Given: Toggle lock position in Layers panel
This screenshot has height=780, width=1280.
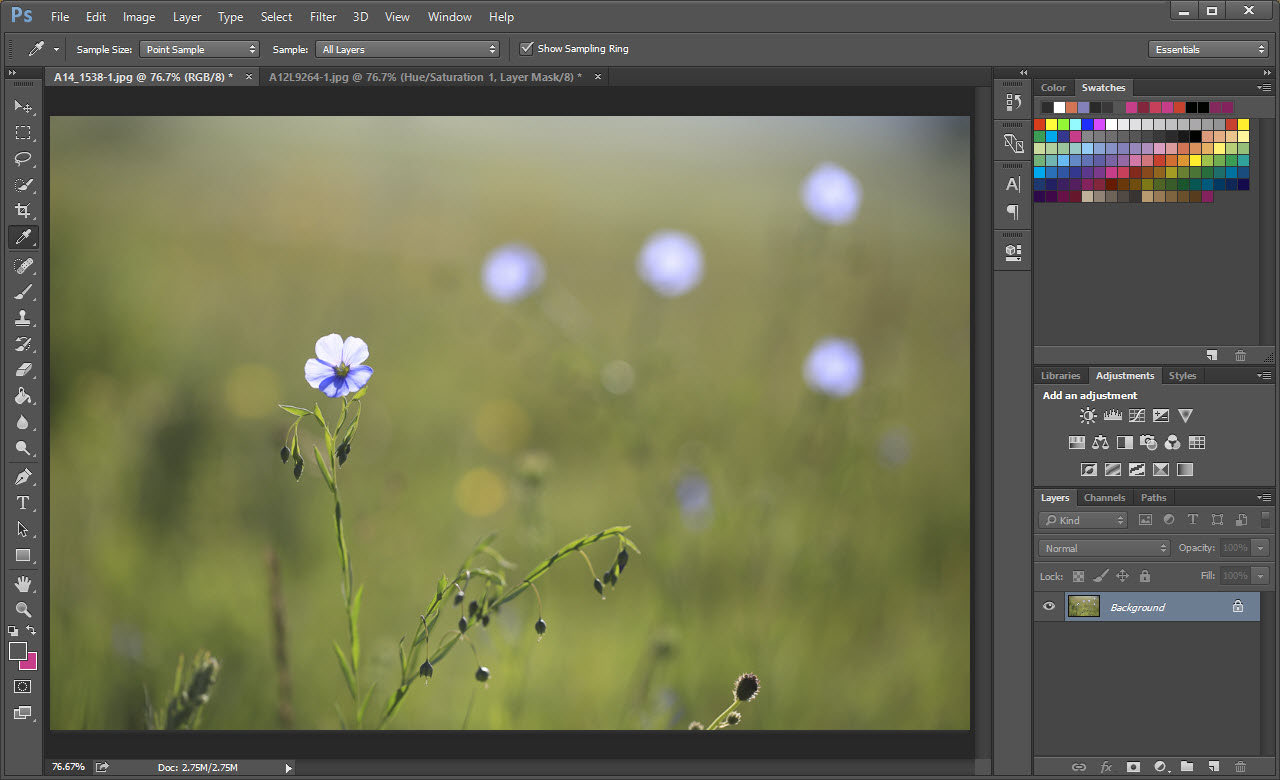Looking at the screenshot, I should pyautogui.click(x=1122, y=576).
